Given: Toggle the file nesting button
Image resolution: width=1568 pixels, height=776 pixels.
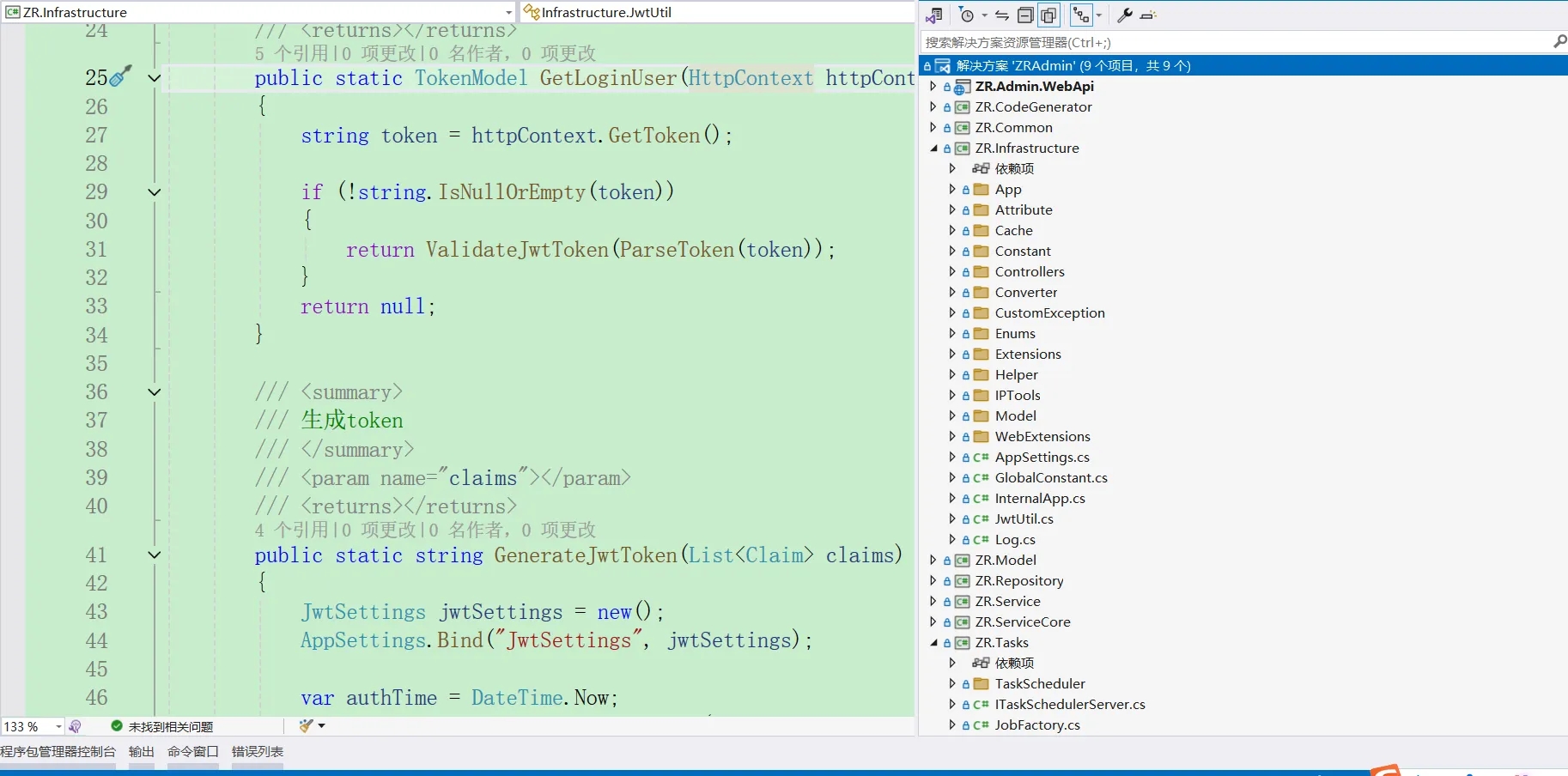Looking at the screenshot, I should [x=1081, y=15].
